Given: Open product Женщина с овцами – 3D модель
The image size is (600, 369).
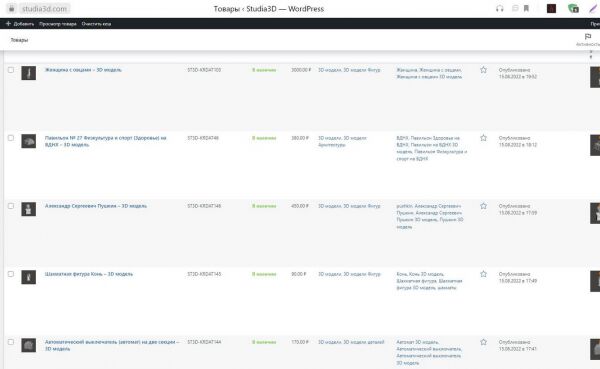Looking at the screenshot, I should point(83,70).
